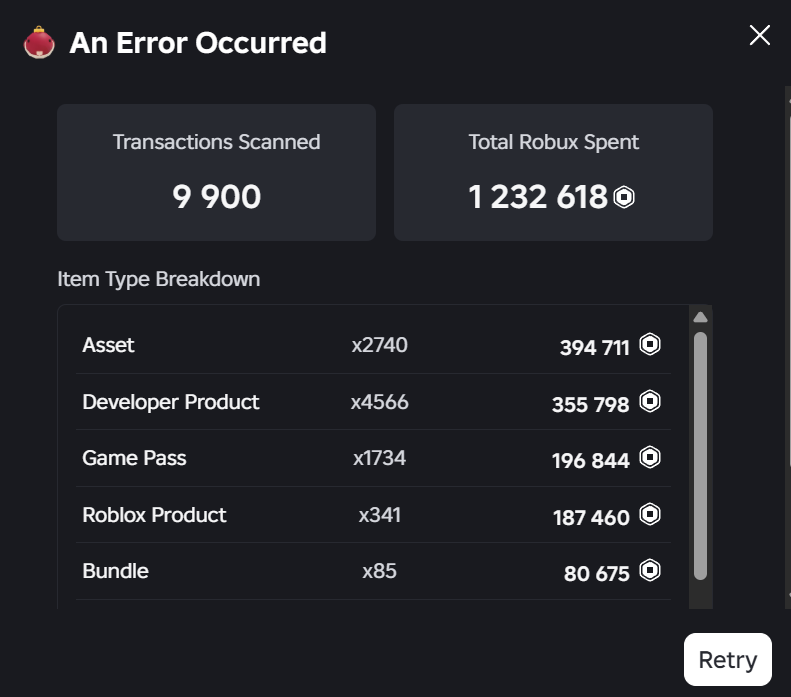This screenshot has height=697, width=791.
Task: Click the x4566 Developer Product count
Action: tap(379, 402)
